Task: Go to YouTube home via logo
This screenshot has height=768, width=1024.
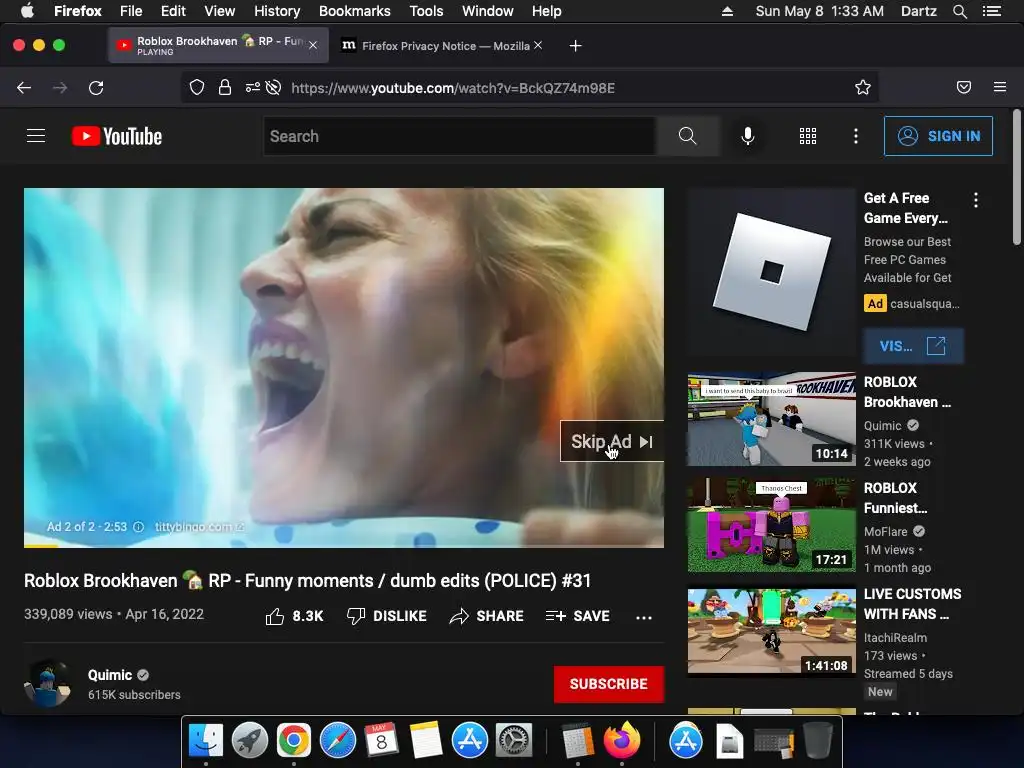Action: (x=117, y=136)
